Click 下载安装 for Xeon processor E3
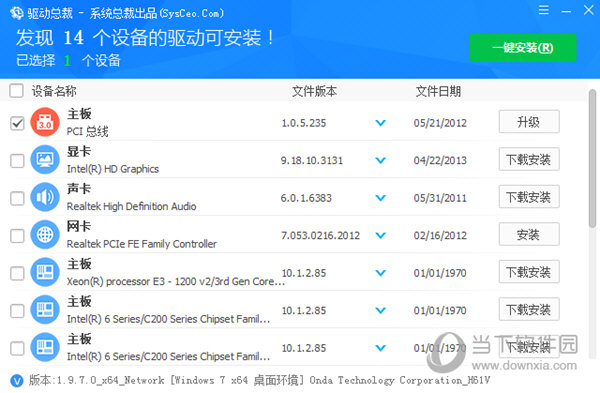This screenshot has width=600, height=393. 529,272
